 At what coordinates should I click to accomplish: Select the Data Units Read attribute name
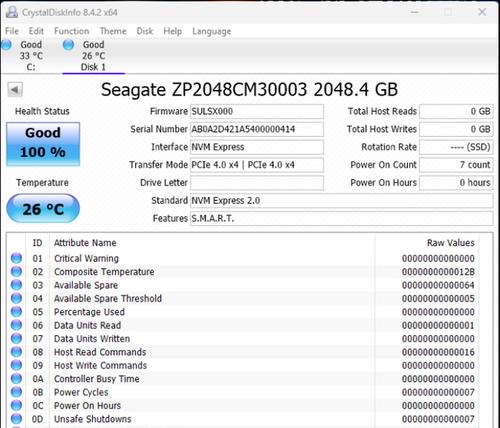[x=87, y=325]
